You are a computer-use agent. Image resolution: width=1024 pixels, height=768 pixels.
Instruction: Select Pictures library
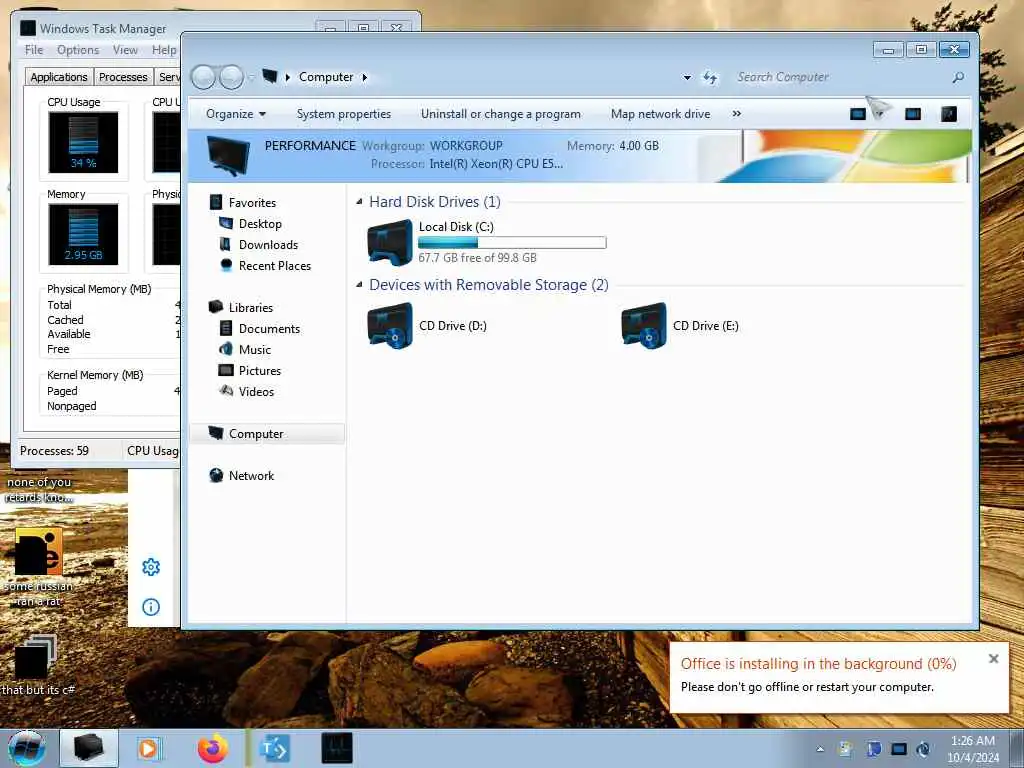pyautogui.click(x=260, y=370)
